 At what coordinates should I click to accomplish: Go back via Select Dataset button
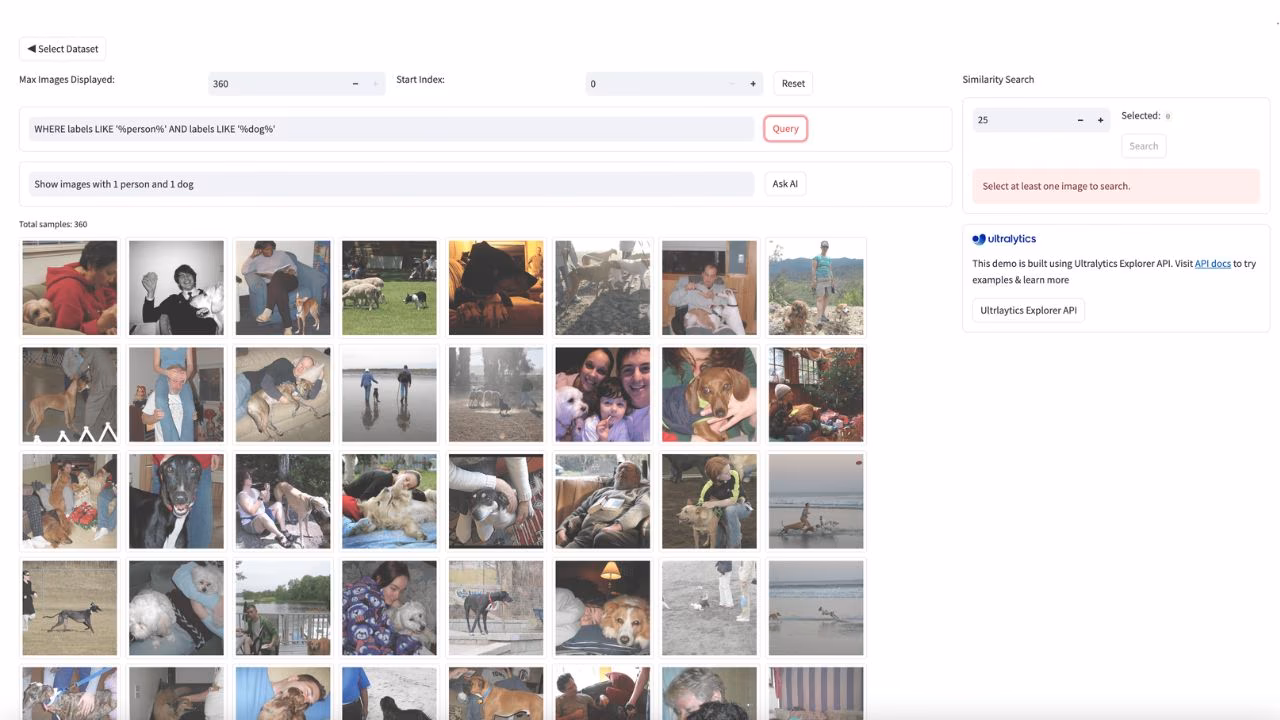tap(62, 49)
